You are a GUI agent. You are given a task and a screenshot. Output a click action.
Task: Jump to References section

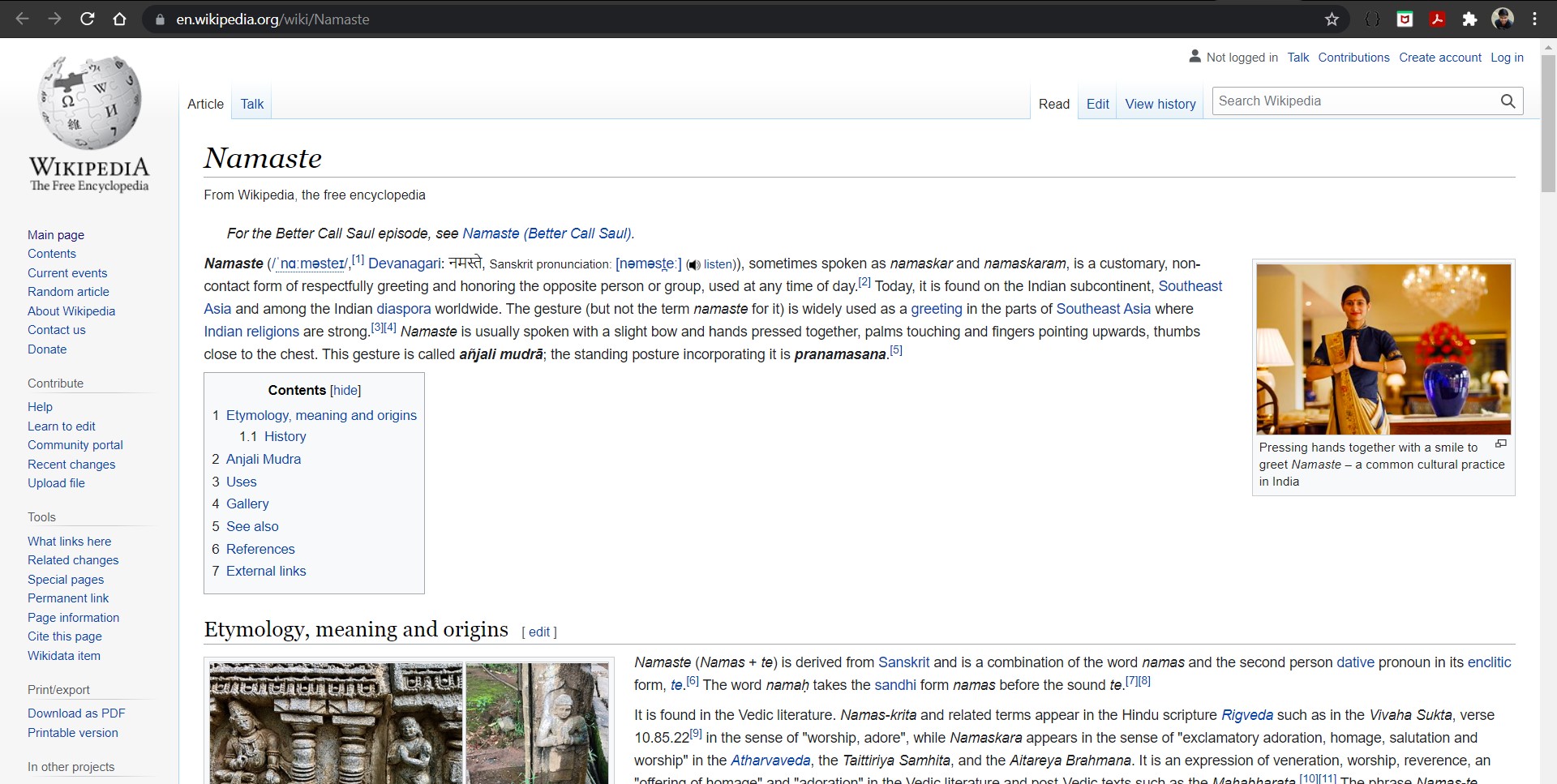pyautogui.click(x=260, y=549)
